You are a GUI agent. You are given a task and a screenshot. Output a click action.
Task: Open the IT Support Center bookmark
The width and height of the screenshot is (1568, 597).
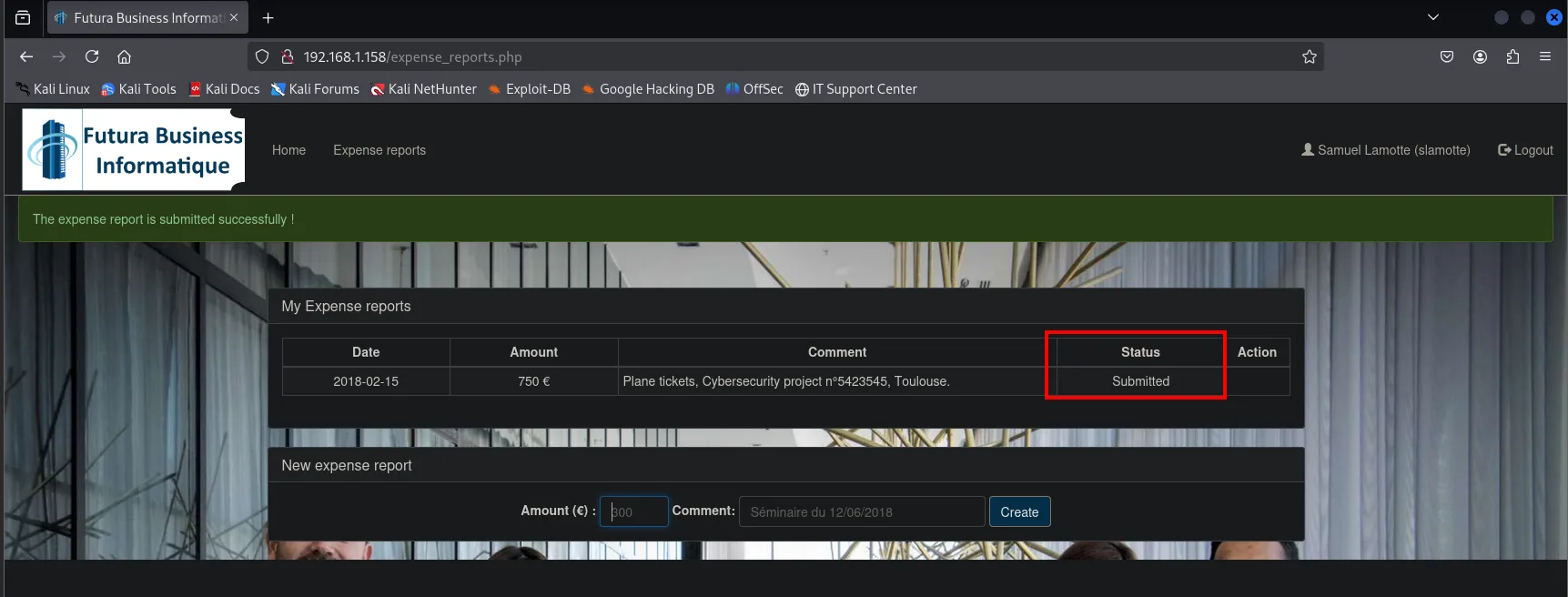click(855, 89)
